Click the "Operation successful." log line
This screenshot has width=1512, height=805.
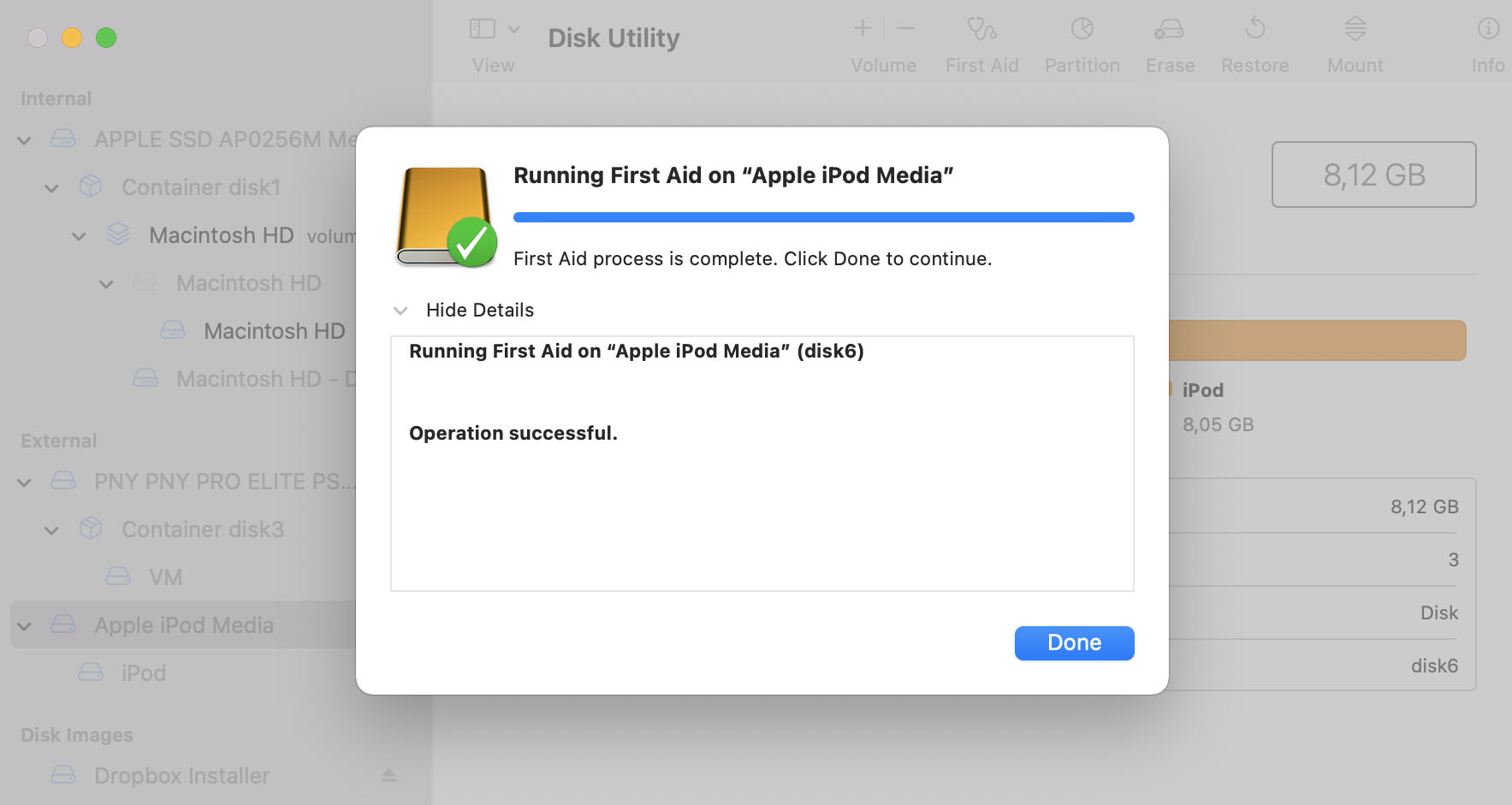click(x=513, y=433)
